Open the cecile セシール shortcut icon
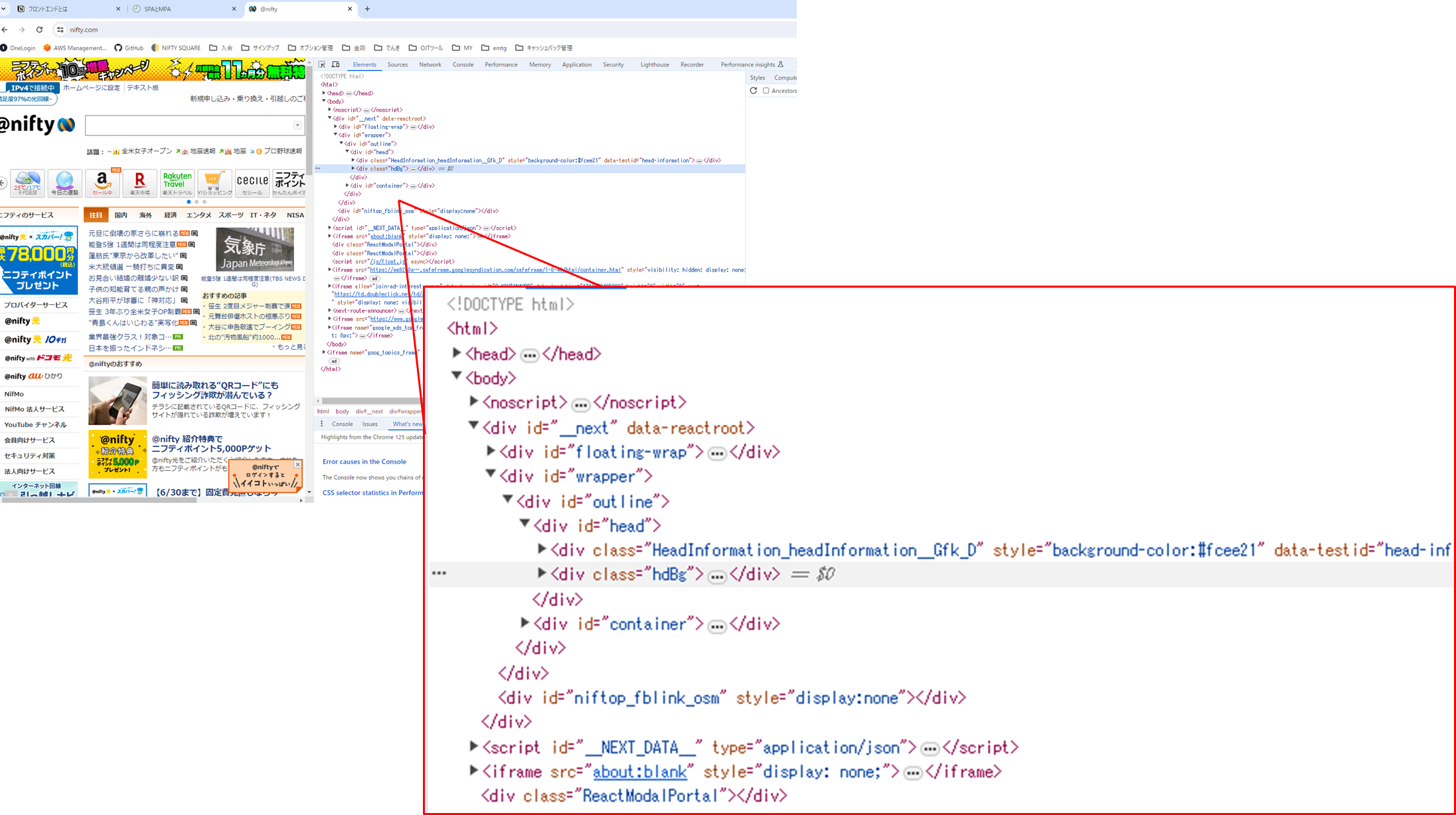This screenshot has height=815, width=1456. tap(252, 183)
